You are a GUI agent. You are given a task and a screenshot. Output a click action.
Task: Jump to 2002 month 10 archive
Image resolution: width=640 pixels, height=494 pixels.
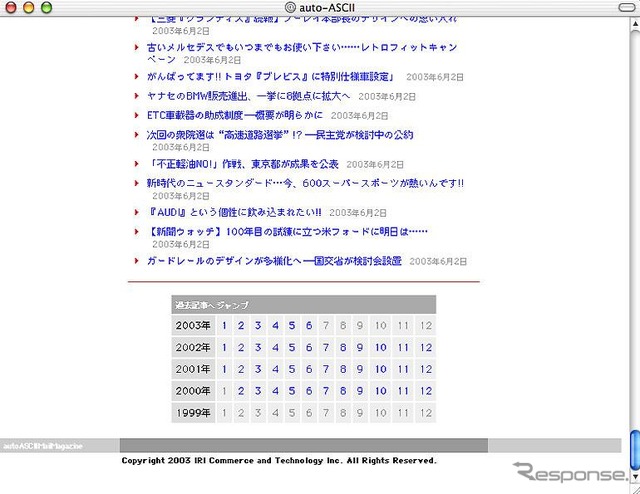tap(381, 347)
